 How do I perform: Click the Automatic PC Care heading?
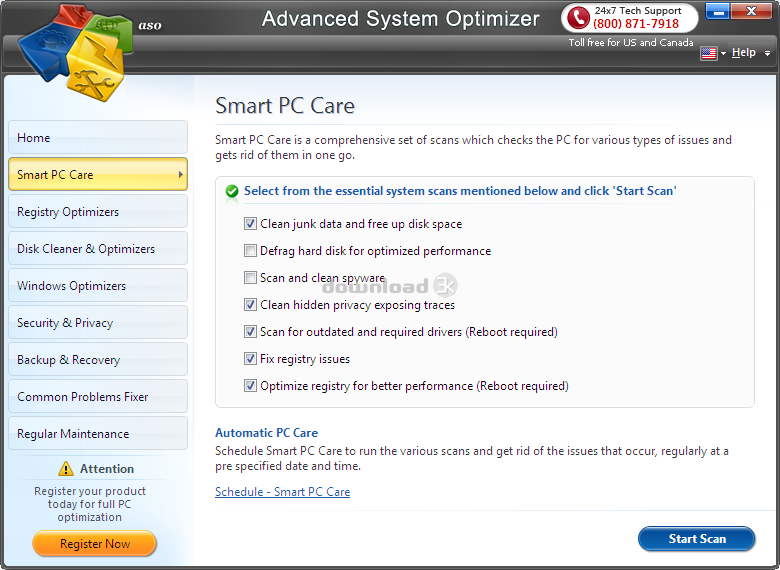pyautogui.click(x=267, y=433)
